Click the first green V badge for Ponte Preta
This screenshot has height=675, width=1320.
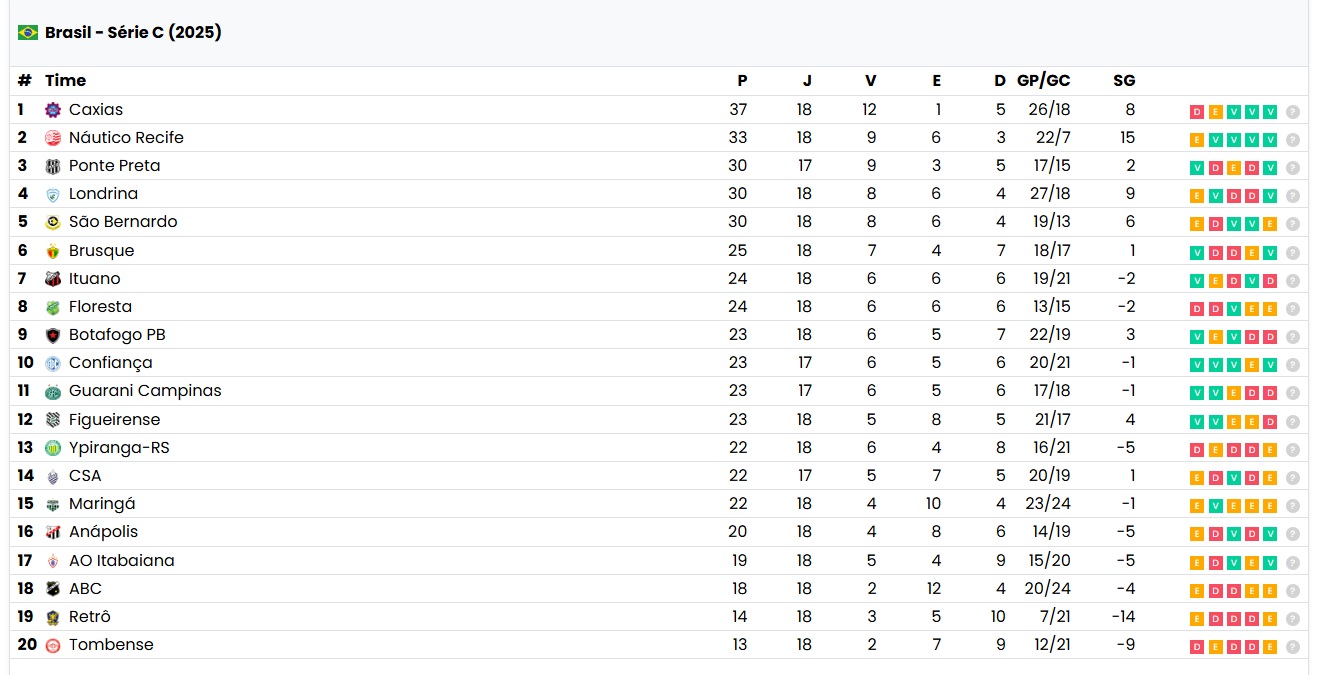click(1197, 168)
